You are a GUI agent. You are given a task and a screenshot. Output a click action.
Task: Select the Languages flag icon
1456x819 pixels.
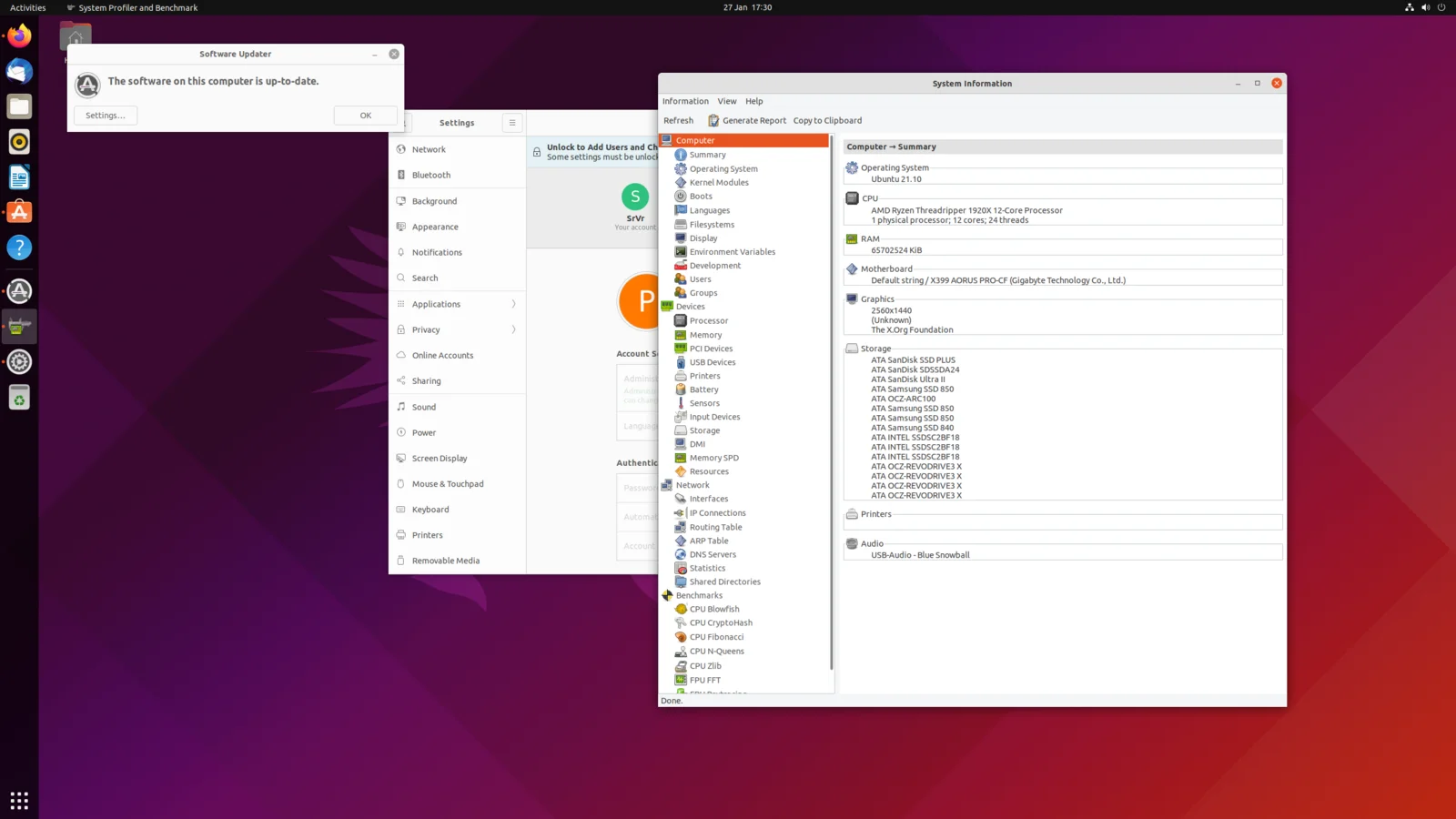[x=681, y=210]
